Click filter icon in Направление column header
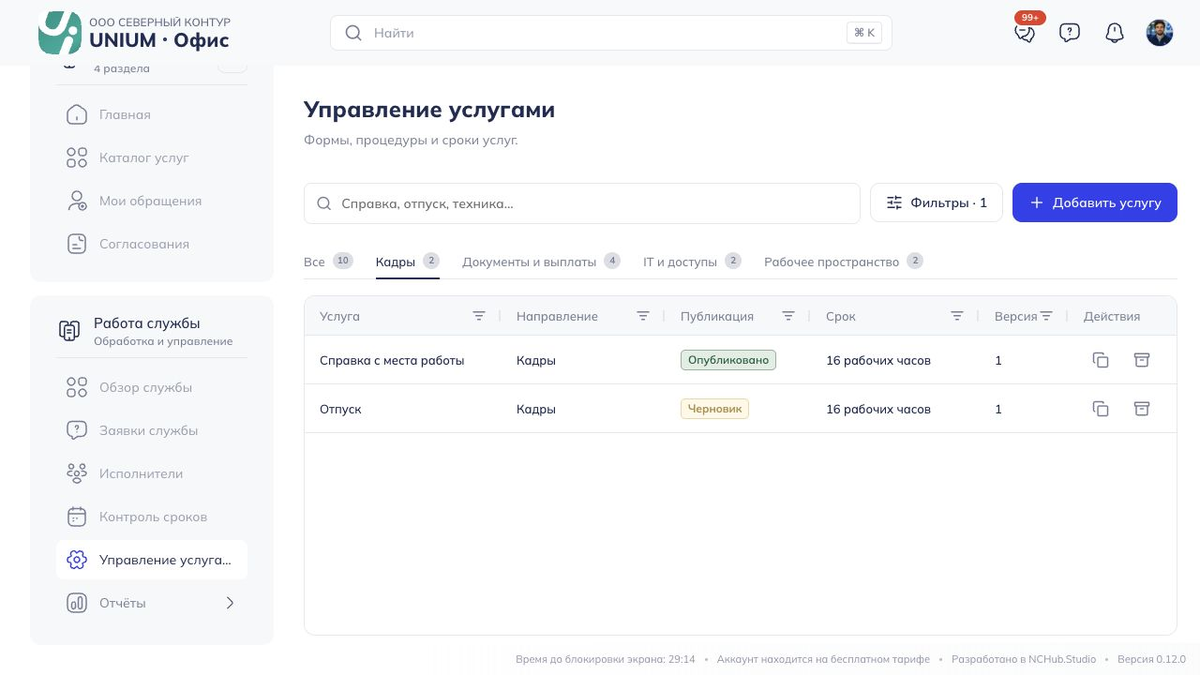 click(x=643, y=316)
